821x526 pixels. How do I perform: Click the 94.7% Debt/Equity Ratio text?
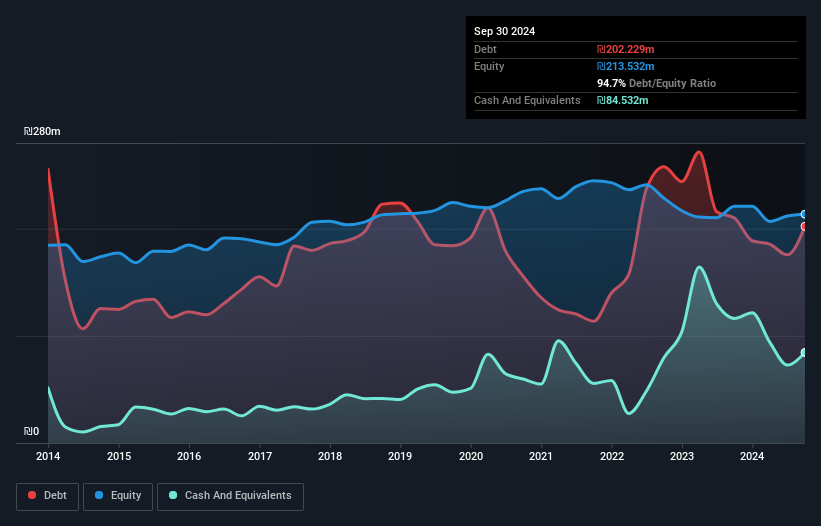coord(656,83)
